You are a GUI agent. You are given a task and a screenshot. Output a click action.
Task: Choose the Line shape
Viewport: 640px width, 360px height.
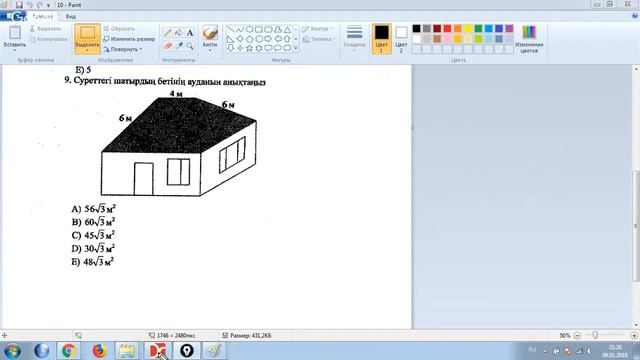231,29
